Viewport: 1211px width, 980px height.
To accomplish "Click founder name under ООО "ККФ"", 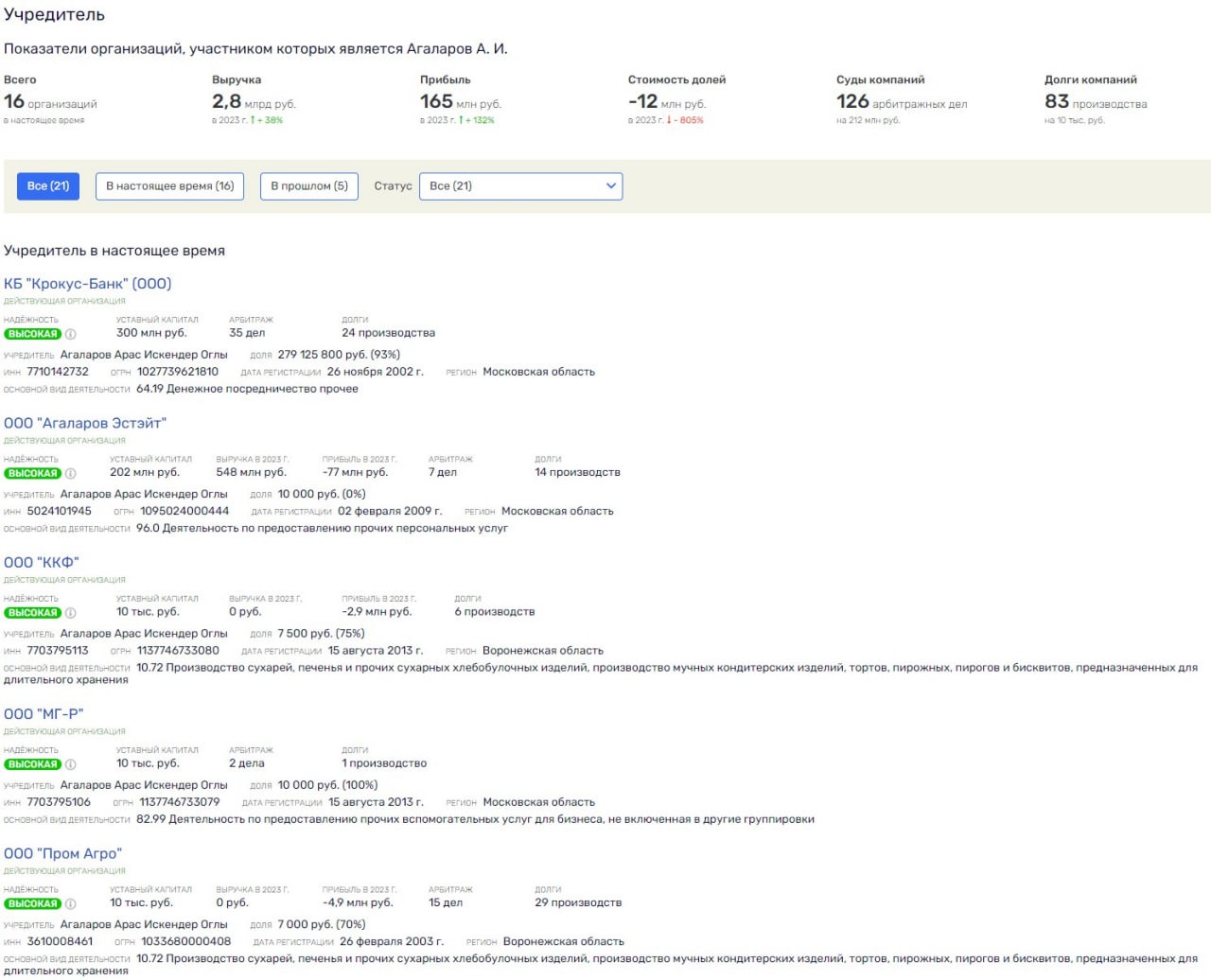I will (x=144, y=634).
